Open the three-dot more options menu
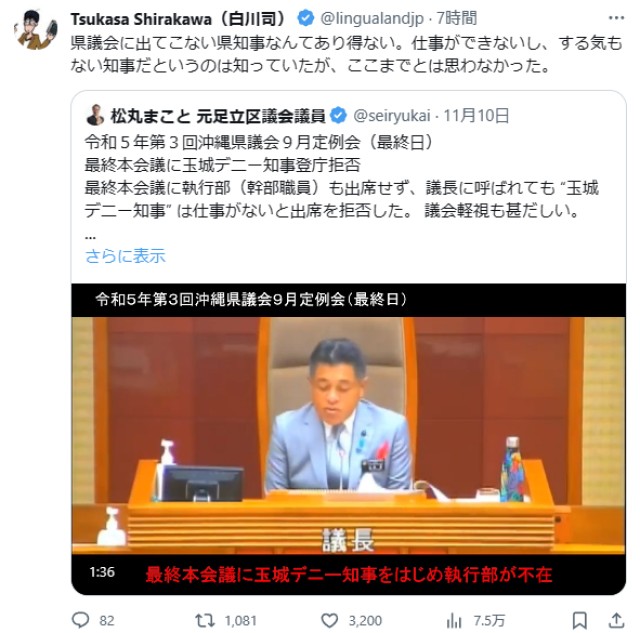The width and height of the screenshot is (640, 633). tap(616, 18)
